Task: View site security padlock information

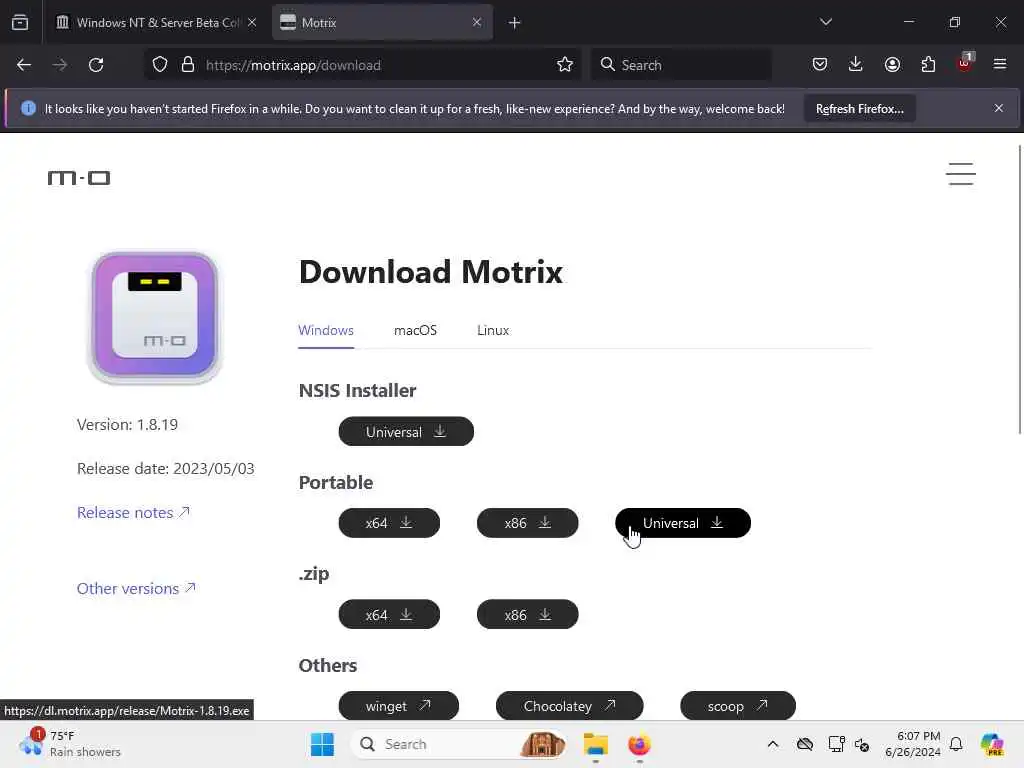Action: pyautogui.click(x=188, y=65)
